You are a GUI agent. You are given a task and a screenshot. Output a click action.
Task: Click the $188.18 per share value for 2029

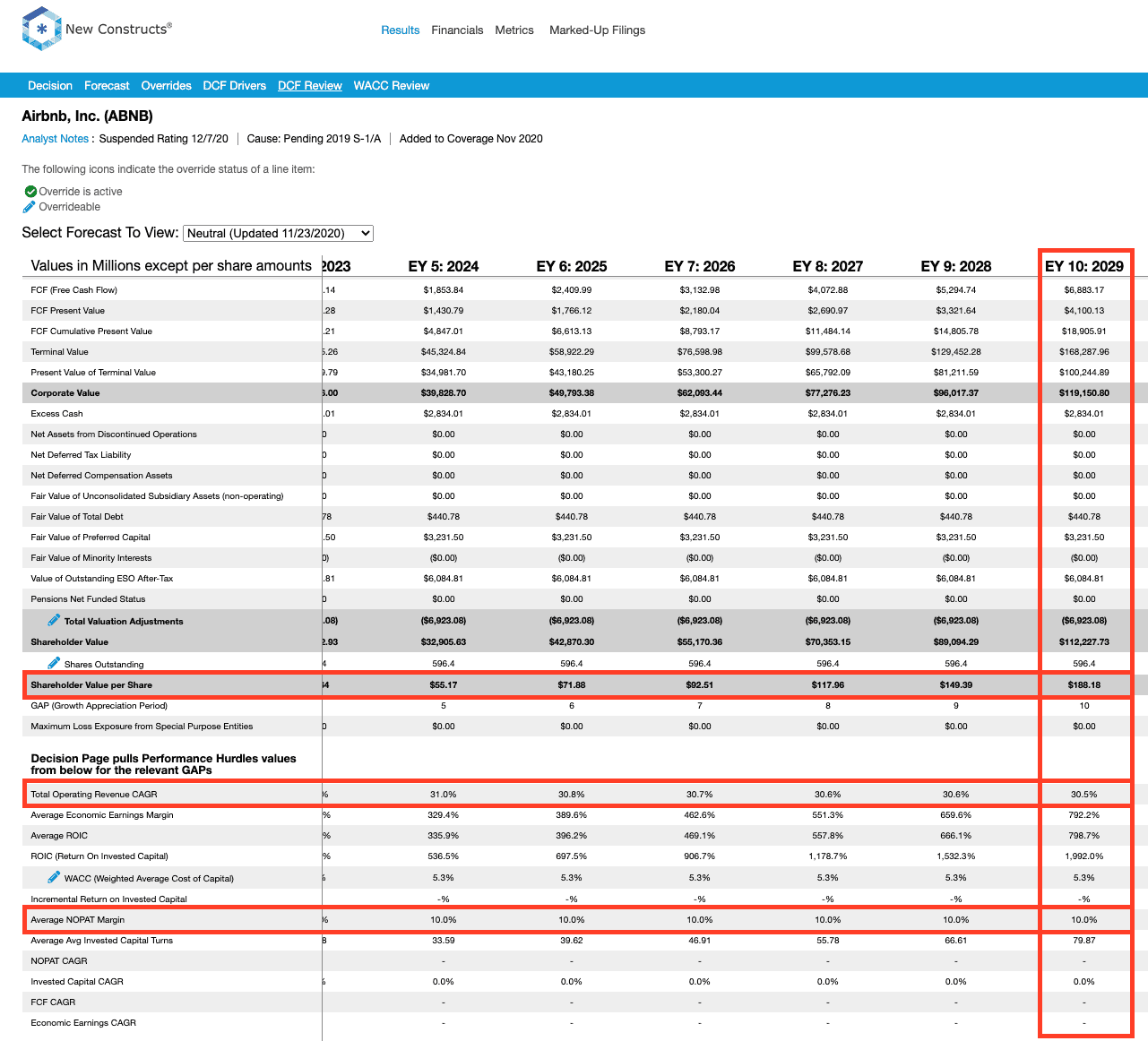[x=1084, y=685]
